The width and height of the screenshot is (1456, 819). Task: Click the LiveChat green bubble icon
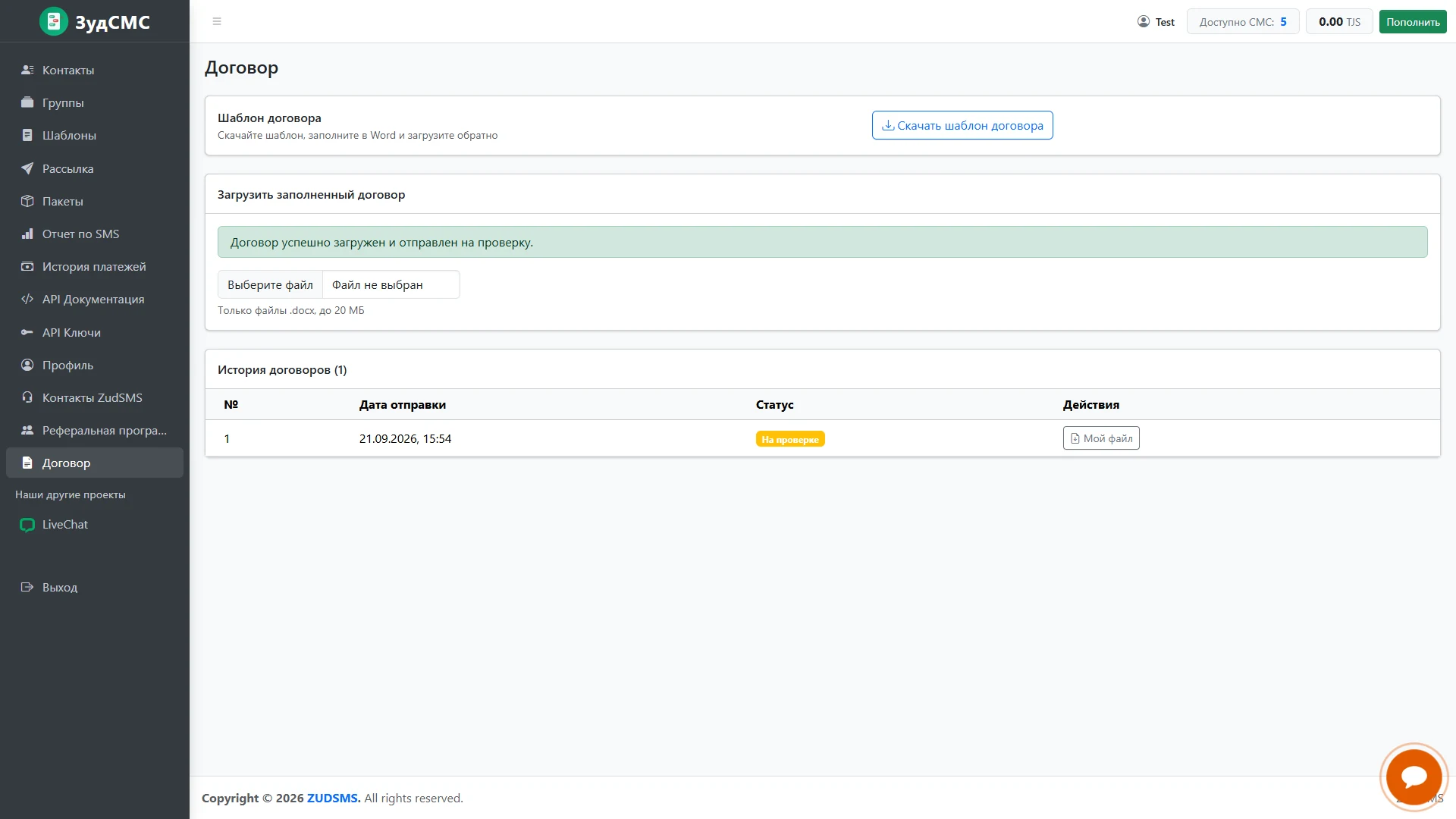click(27, 525)
